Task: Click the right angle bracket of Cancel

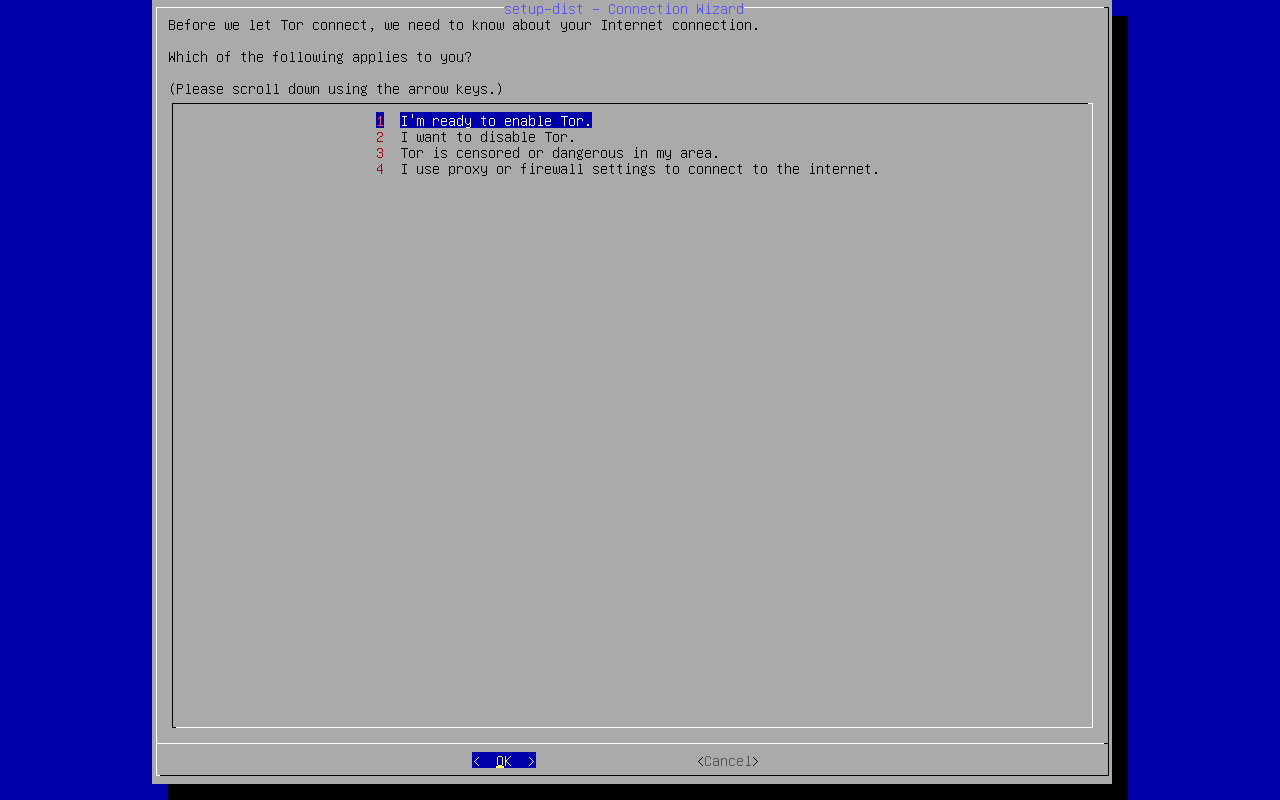Action: 756,761
